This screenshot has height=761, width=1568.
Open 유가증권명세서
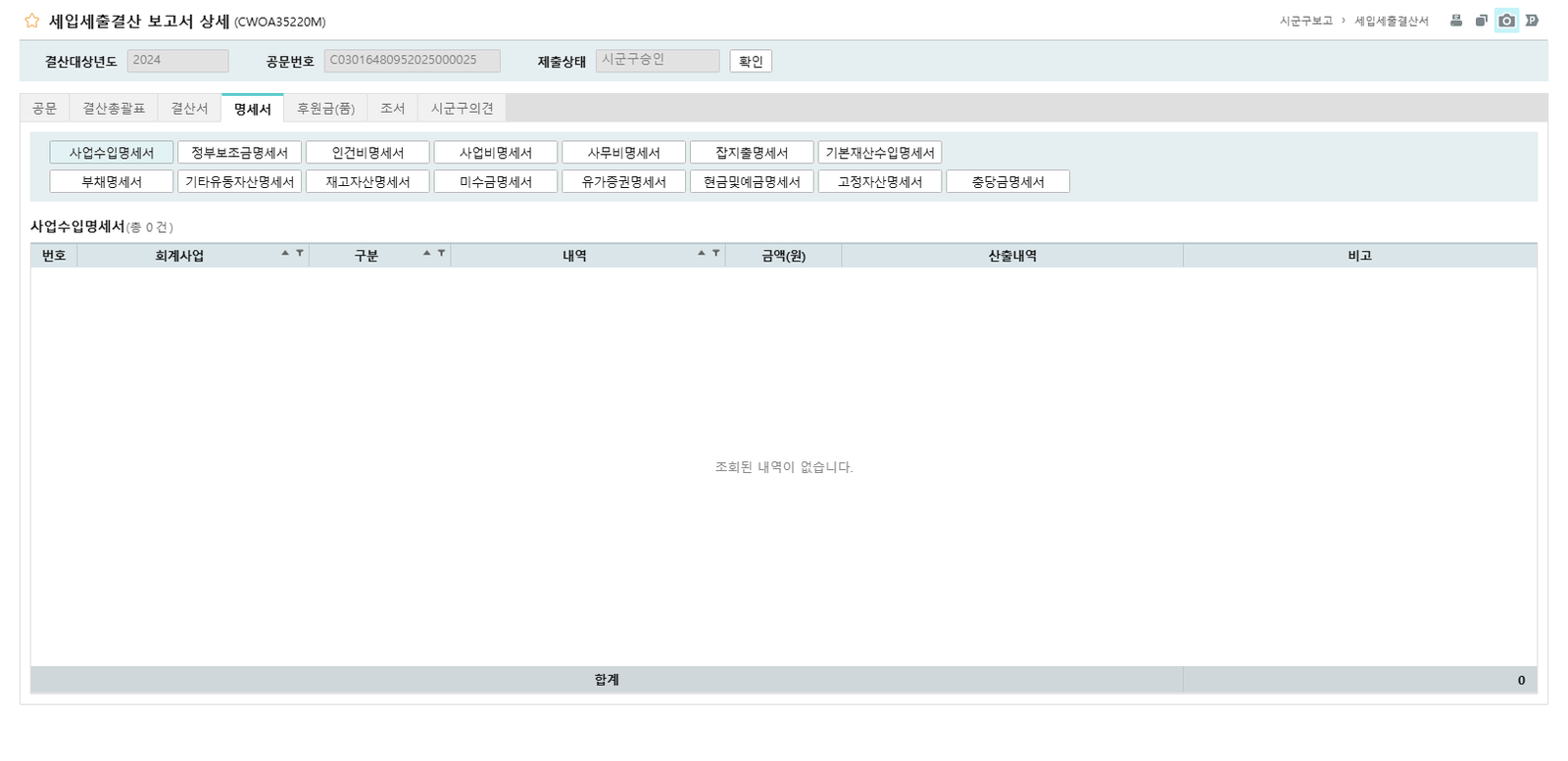point(624,182)
